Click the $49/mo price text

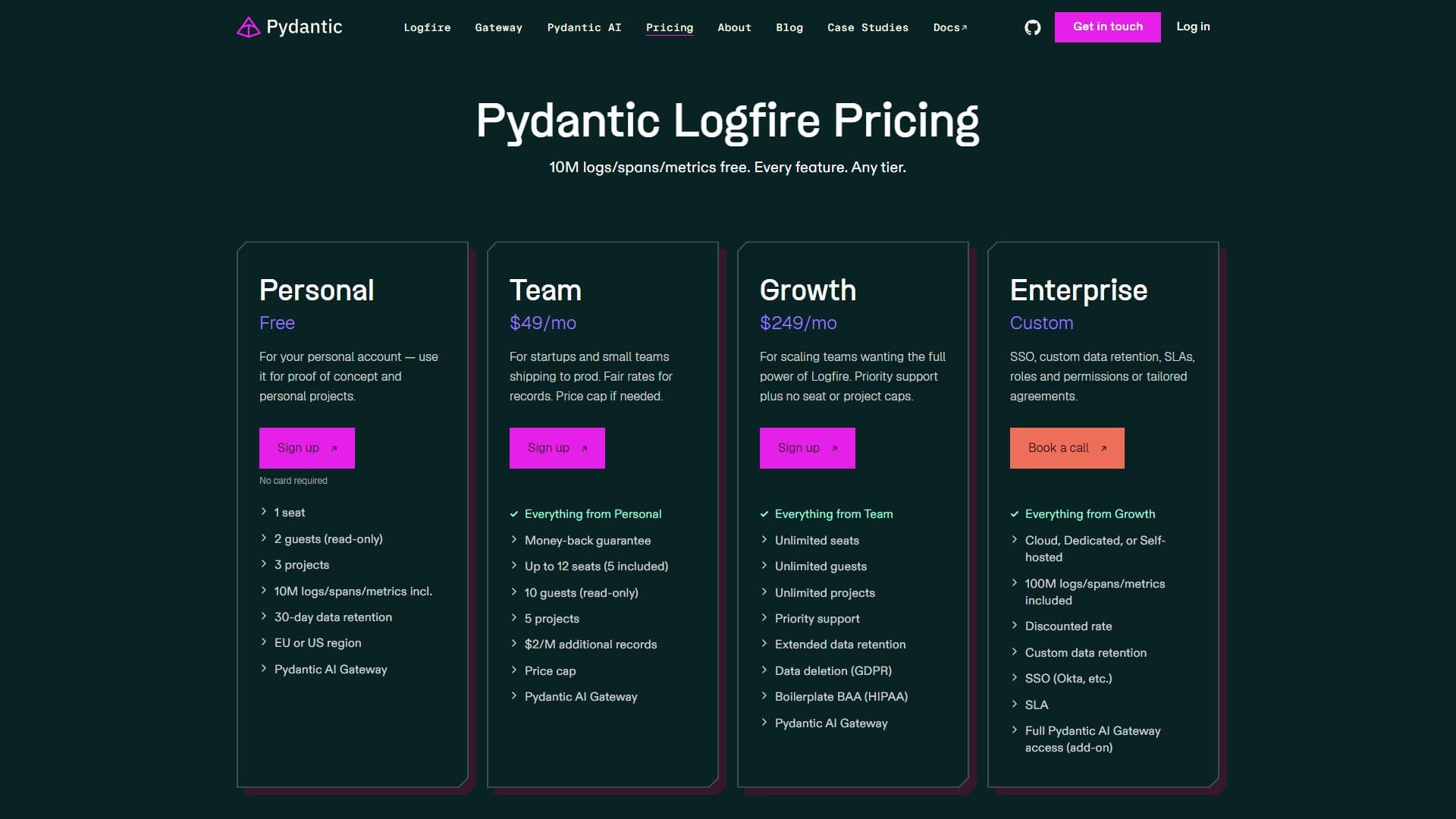(543, 323)
